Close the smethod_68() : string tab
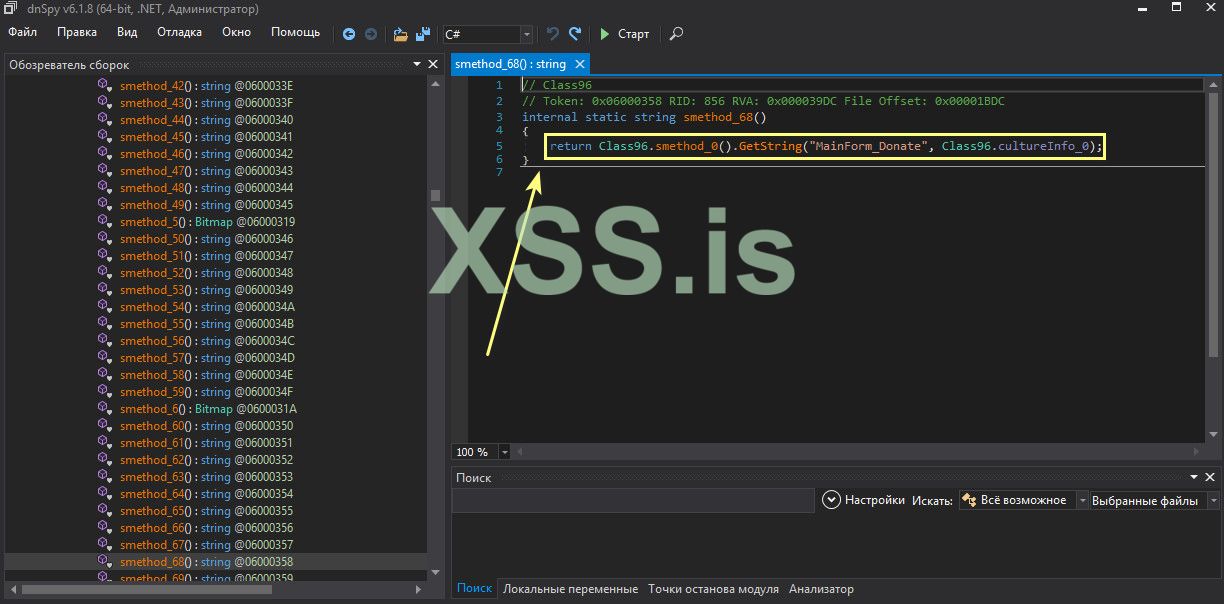 580,64
